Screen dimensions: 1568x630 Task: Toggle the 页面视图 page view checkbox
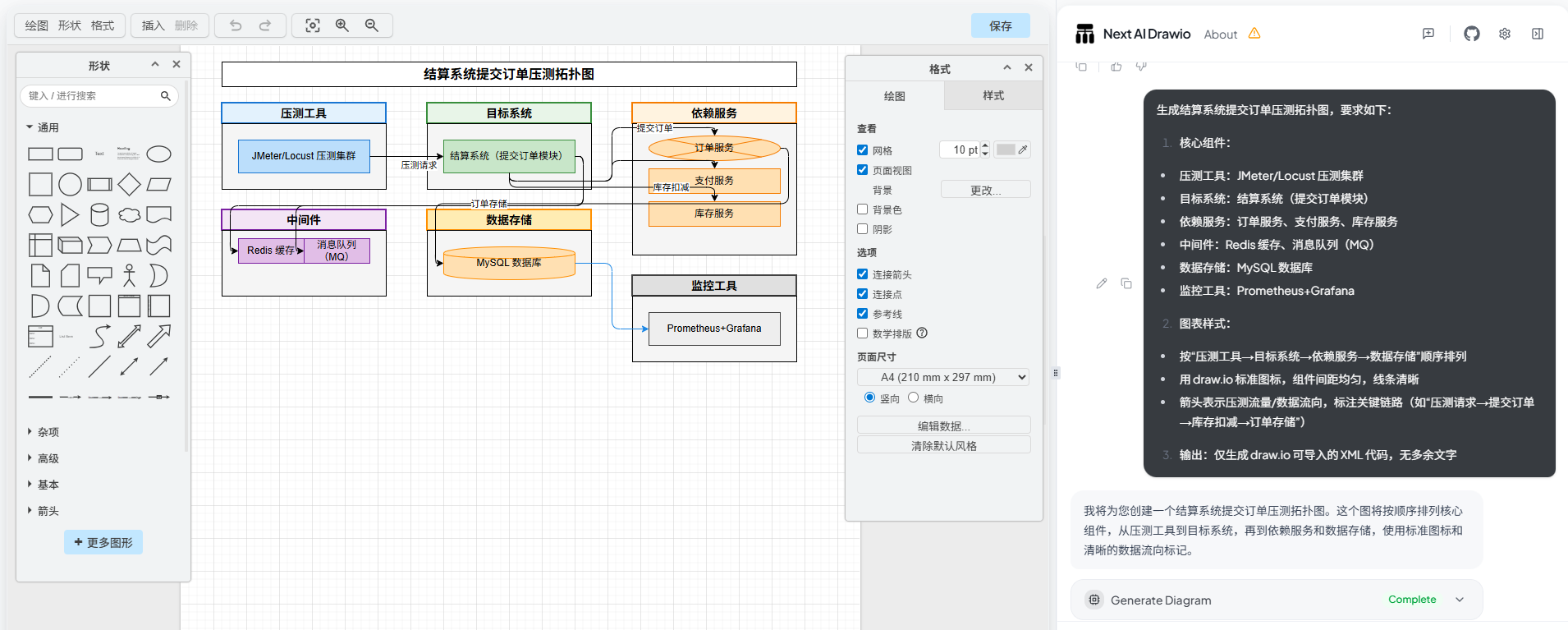point(862,170)
